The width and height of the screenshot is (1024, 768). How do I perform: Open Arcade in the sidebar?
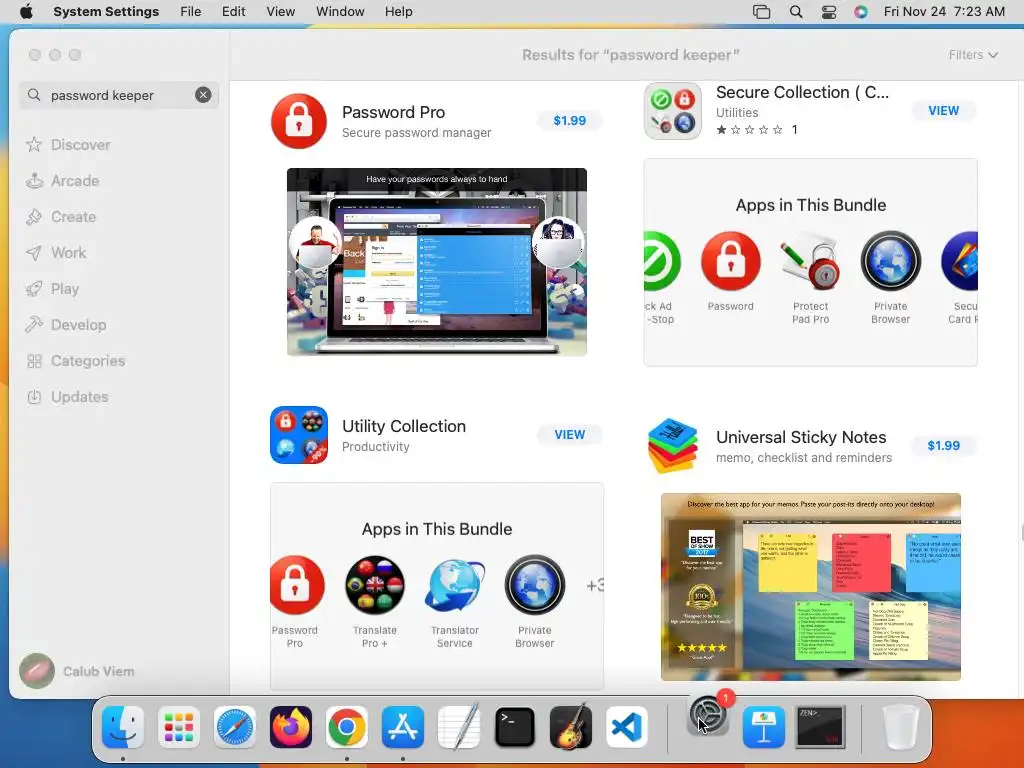(62, 181)
